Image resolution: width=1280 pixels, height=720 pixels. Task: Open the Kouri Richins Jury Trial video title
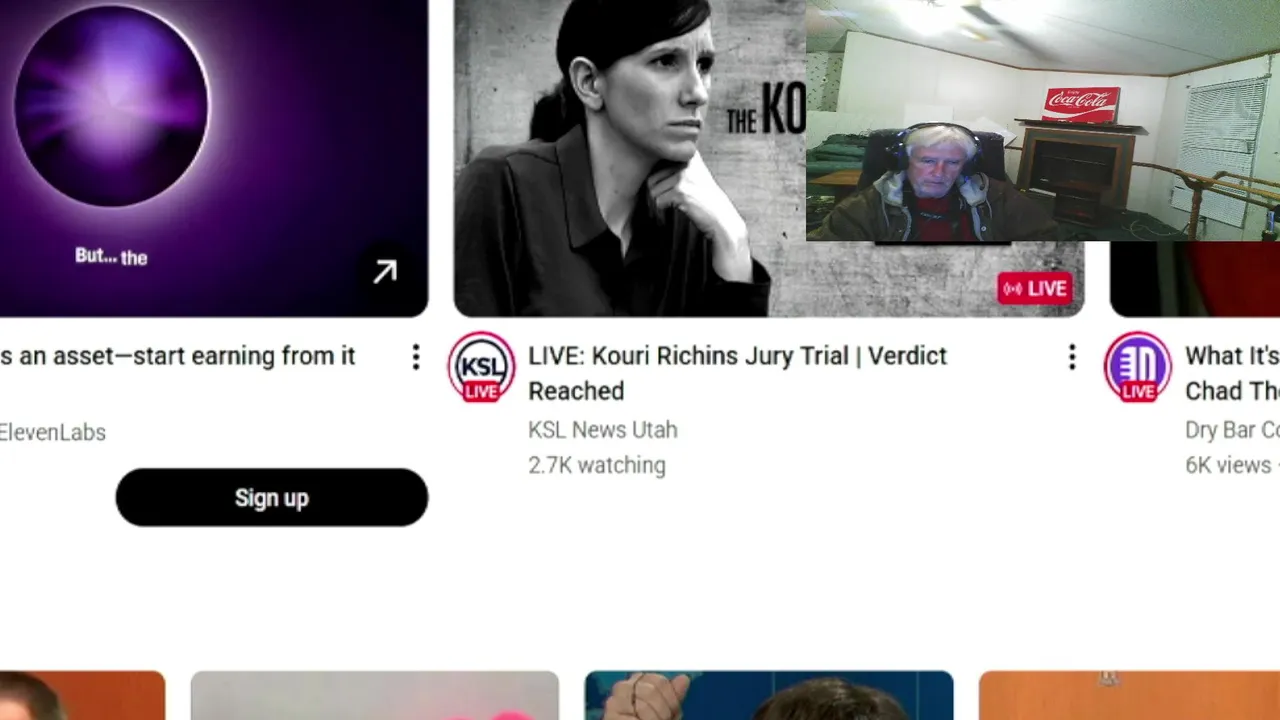coord(738,373)
